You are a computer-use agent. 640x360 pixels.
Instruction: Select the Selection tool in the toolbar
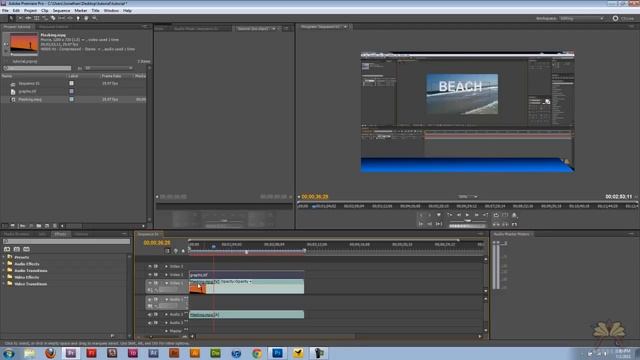pos(11,18)
